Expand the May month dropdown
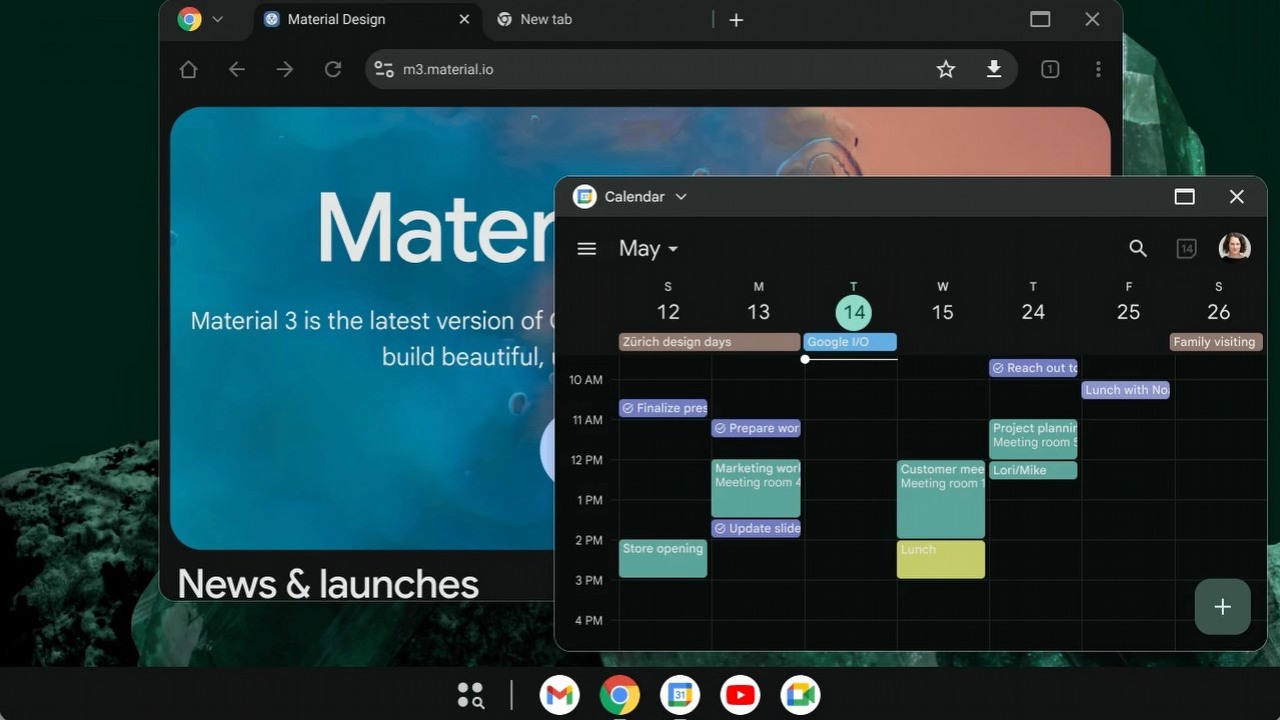 tap(648, 249)
